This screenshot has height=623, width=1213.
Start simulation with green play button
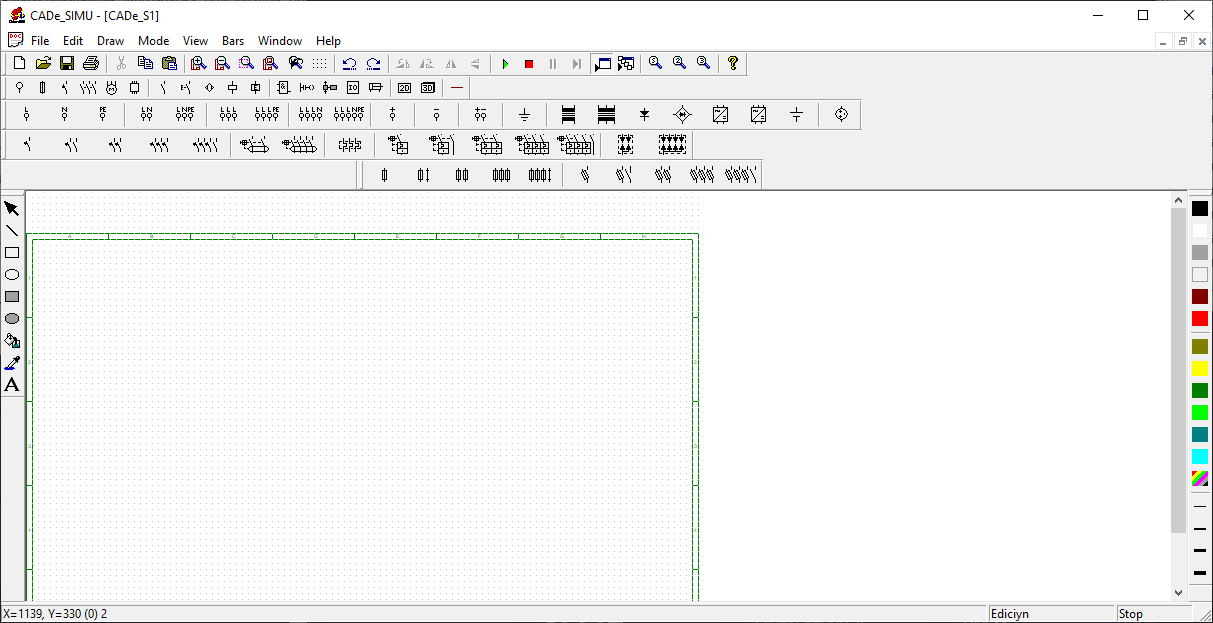click(x=505, y=63)
